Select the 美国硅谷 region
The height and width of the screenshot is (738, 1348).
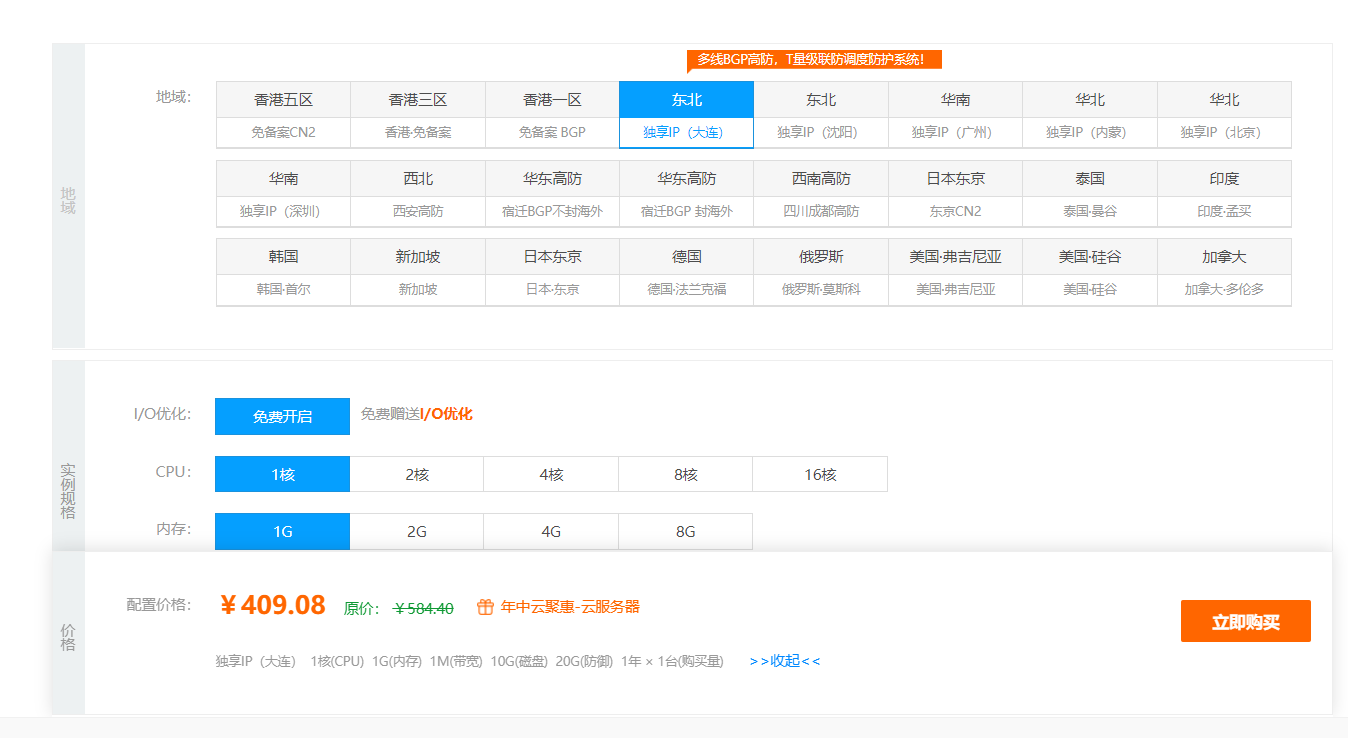click(x=1089, y=272)
